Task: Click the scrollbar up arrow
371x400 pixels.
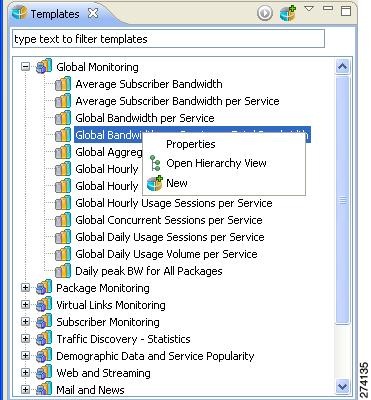Action: (x=342, y=67)
